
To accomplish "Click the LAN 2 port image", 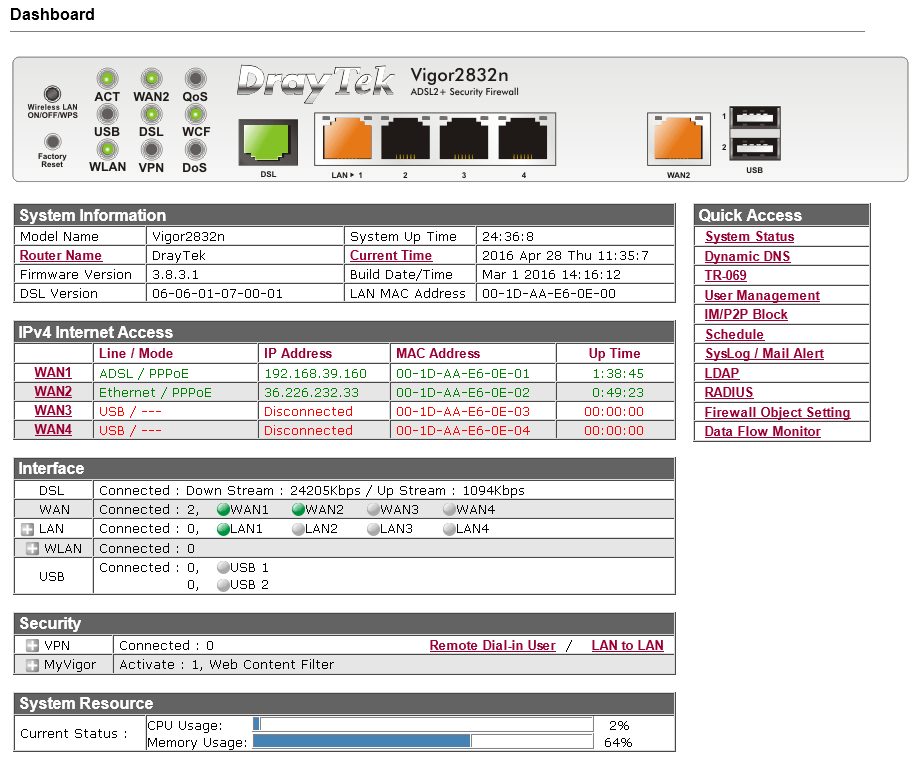I will point(406,138).
